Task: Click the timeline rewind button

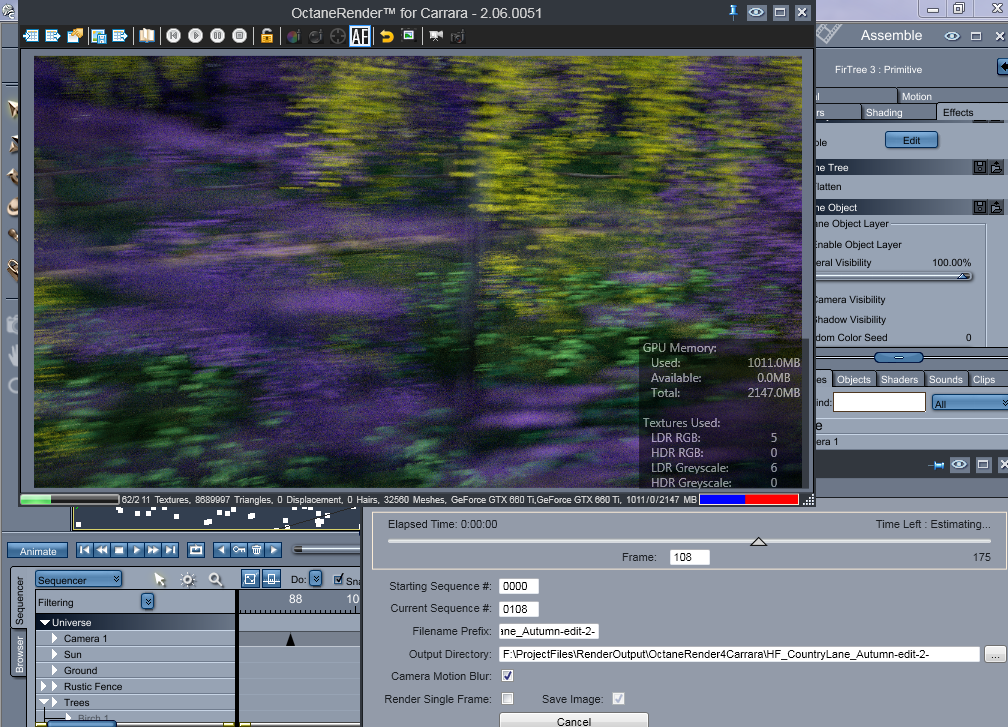Action: (x=102, y=550)
